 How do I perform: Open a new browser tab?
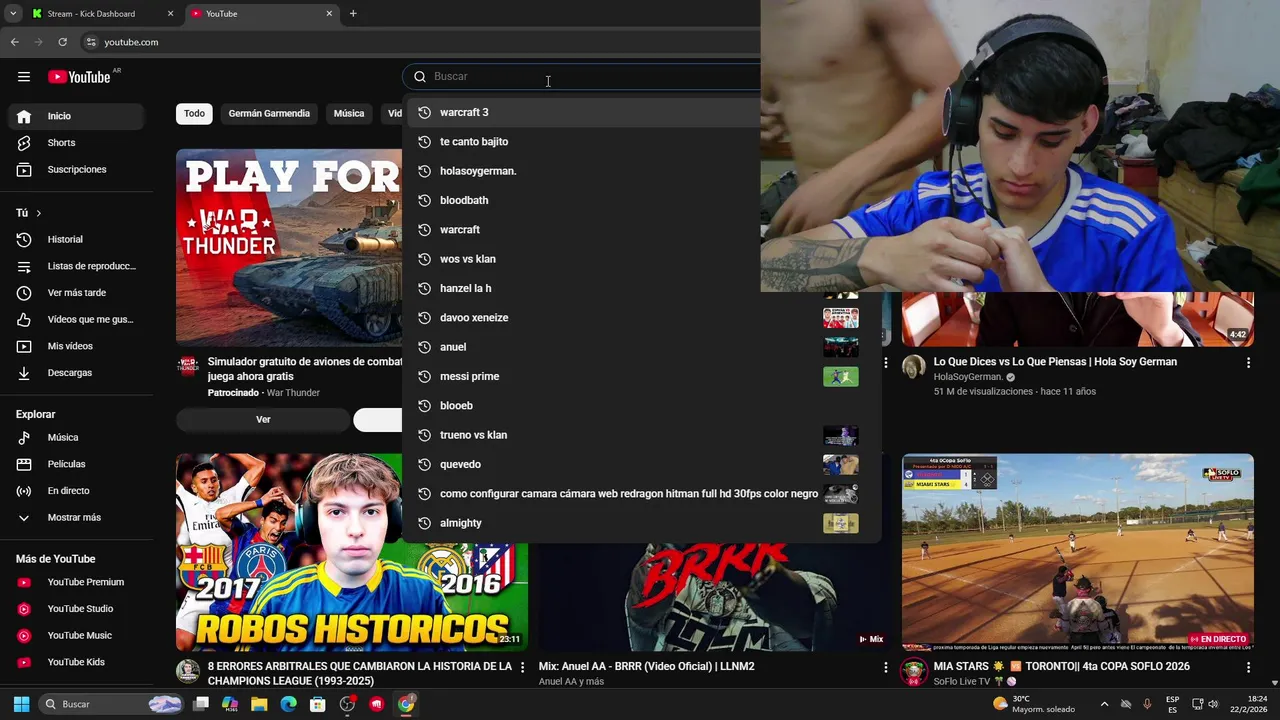tap(353, 14)
